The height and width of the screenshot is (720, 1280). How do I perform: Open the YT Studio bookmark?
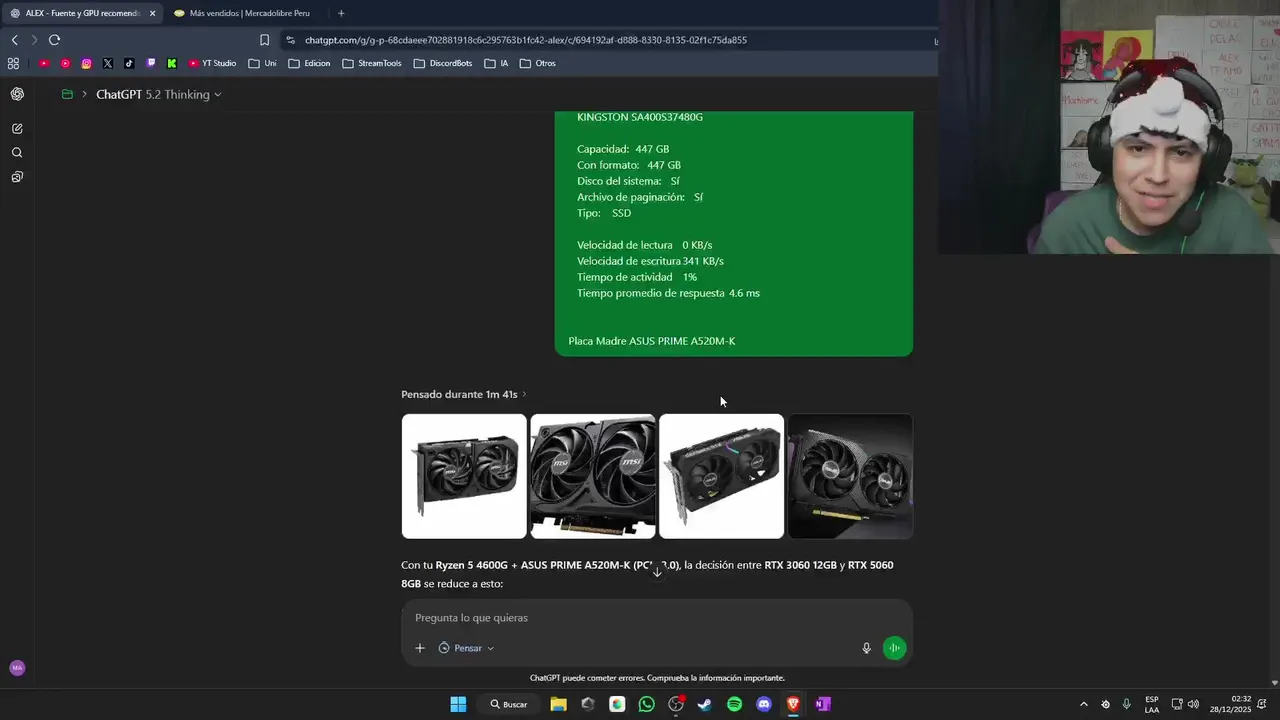click(x=212, y=63)
